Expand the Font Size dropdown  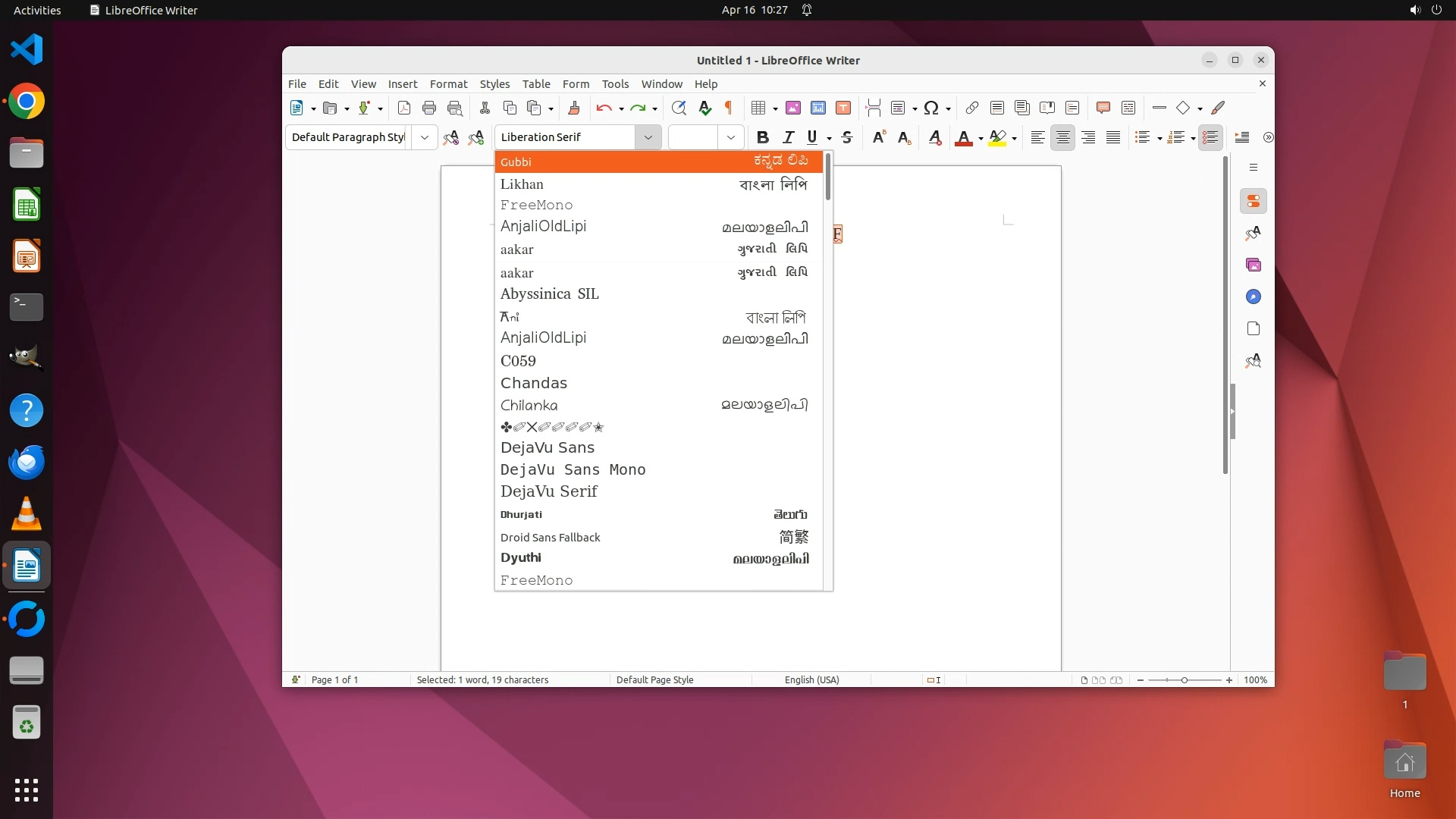730,137
